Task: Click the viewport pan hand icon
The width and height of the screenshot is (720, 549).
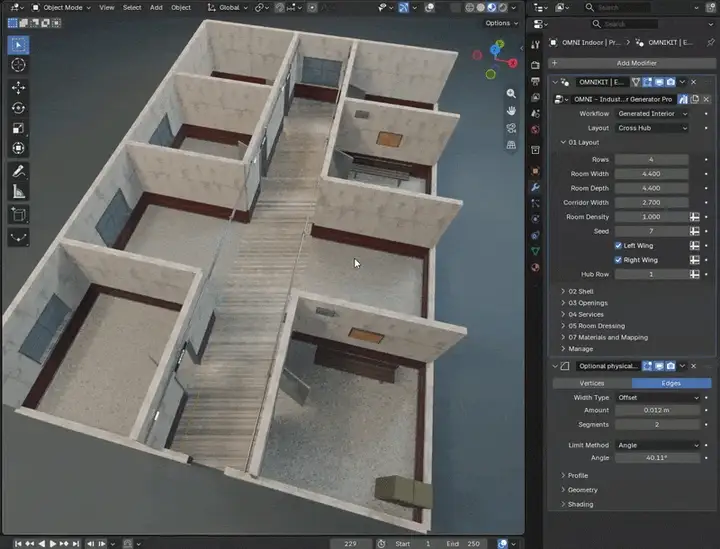Action: [x=511, y=111]
